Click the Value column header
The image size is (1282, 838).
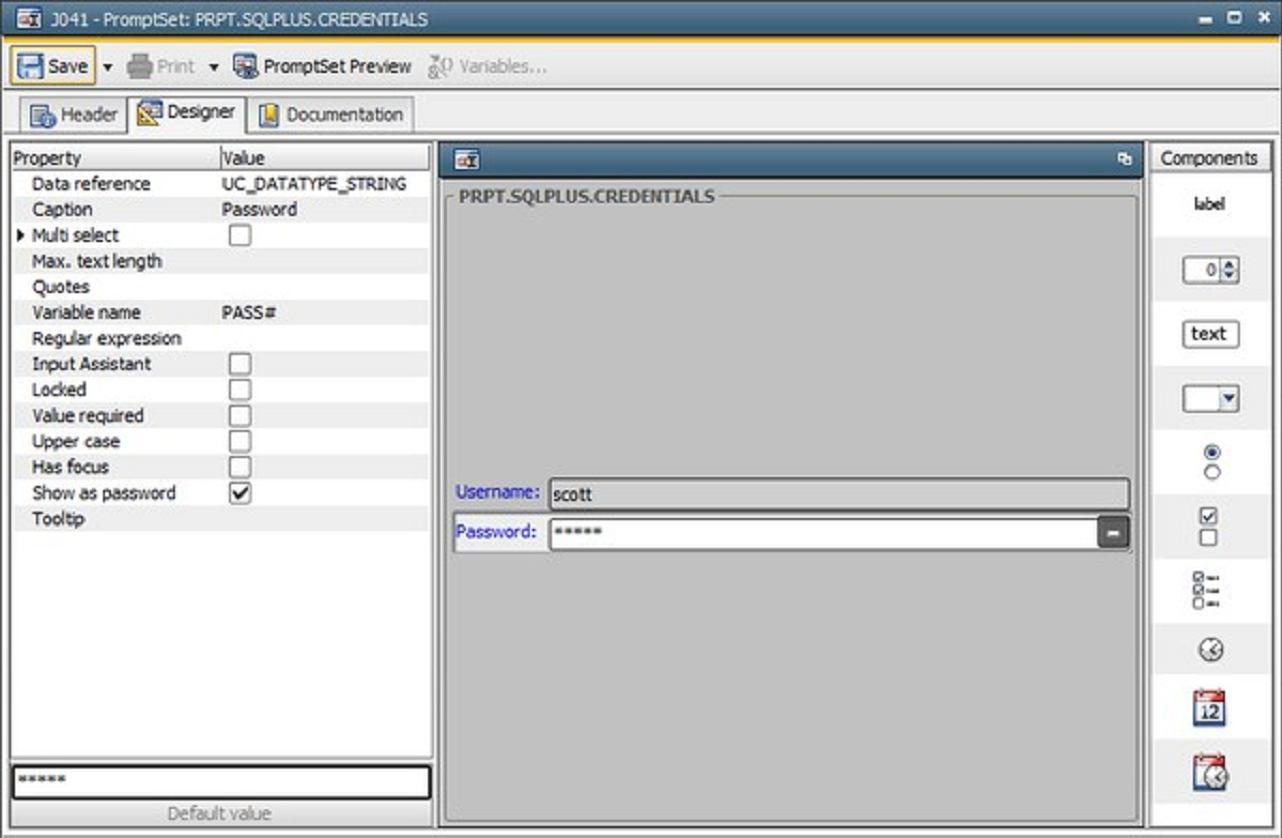pyautogui.click(x=324, y=158)
